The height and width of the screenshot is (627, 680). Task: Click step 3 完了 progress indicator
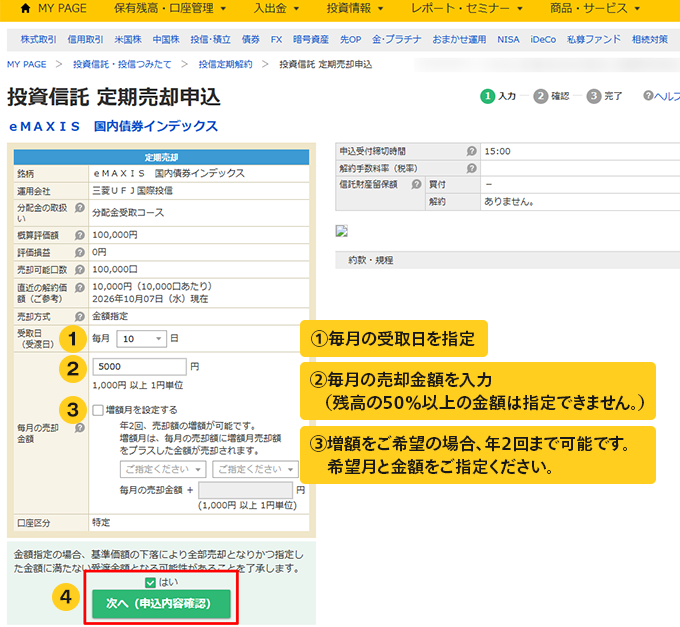click(x=604, y=96)
